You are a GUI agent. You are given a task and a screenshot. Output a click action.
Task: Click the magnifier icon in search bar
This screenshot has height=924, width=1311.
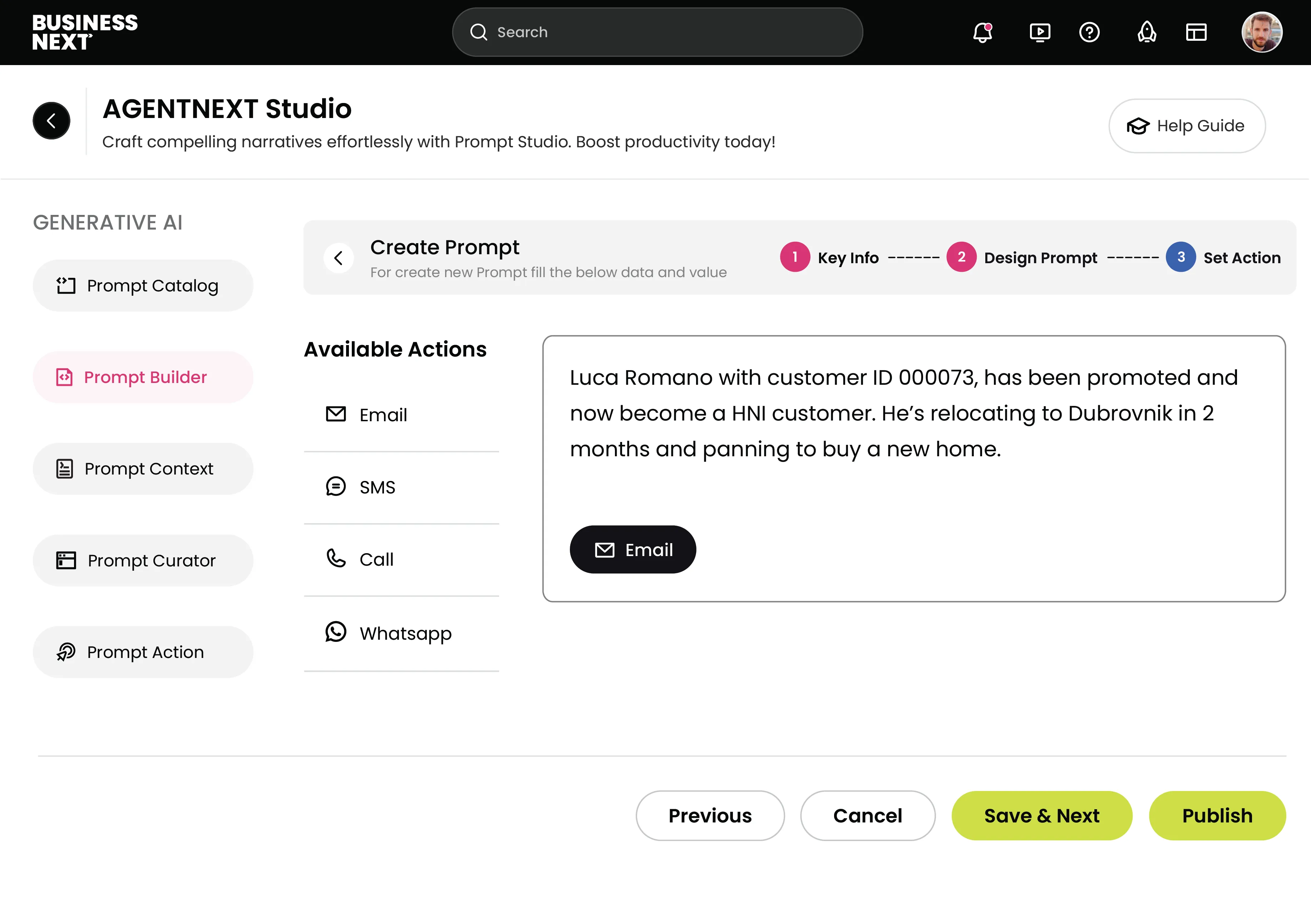click(478, 33)
